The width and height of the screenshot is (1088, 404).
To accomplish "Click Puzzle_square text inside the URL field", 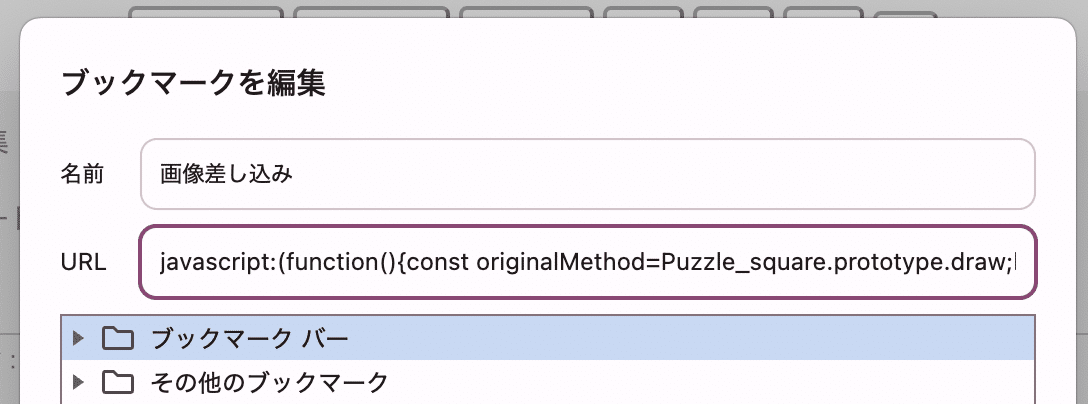I will pyautogui.click(x=715, y=263).
